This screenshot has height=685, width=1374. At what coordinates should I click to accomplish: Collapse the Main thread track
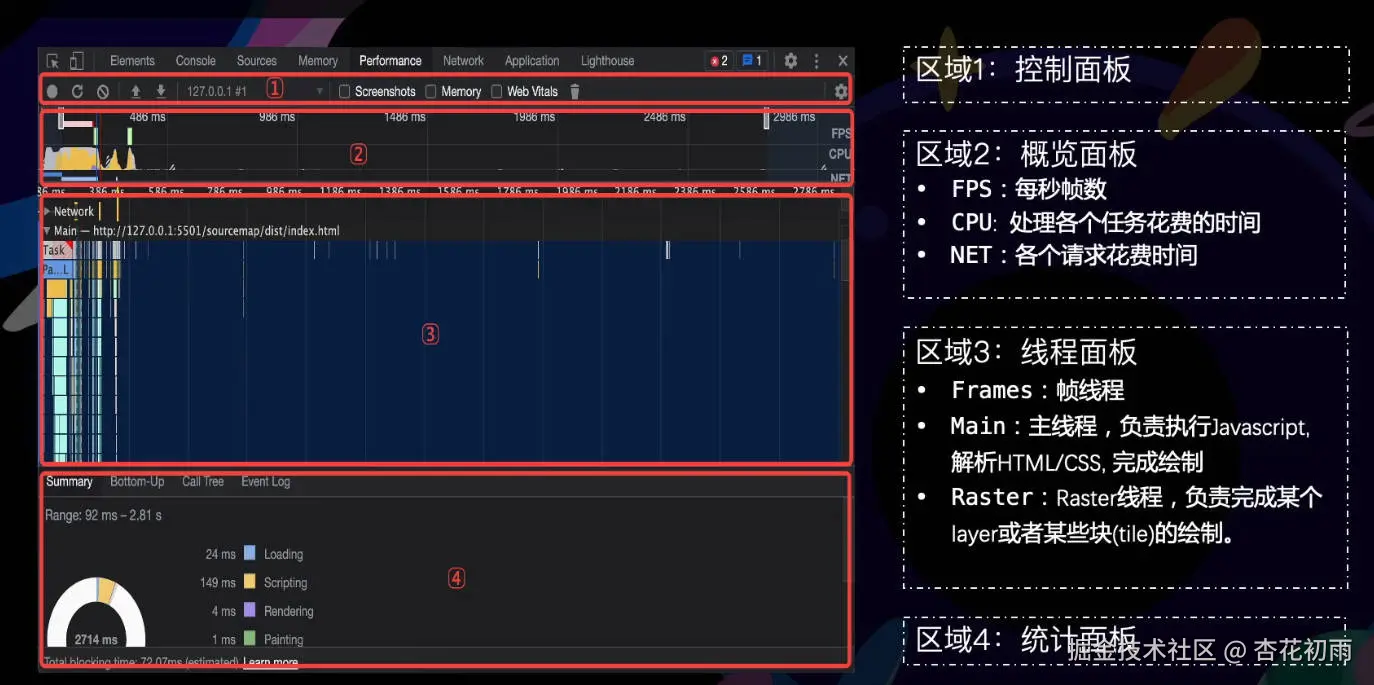pyautogui.click(x=45, y=230)
